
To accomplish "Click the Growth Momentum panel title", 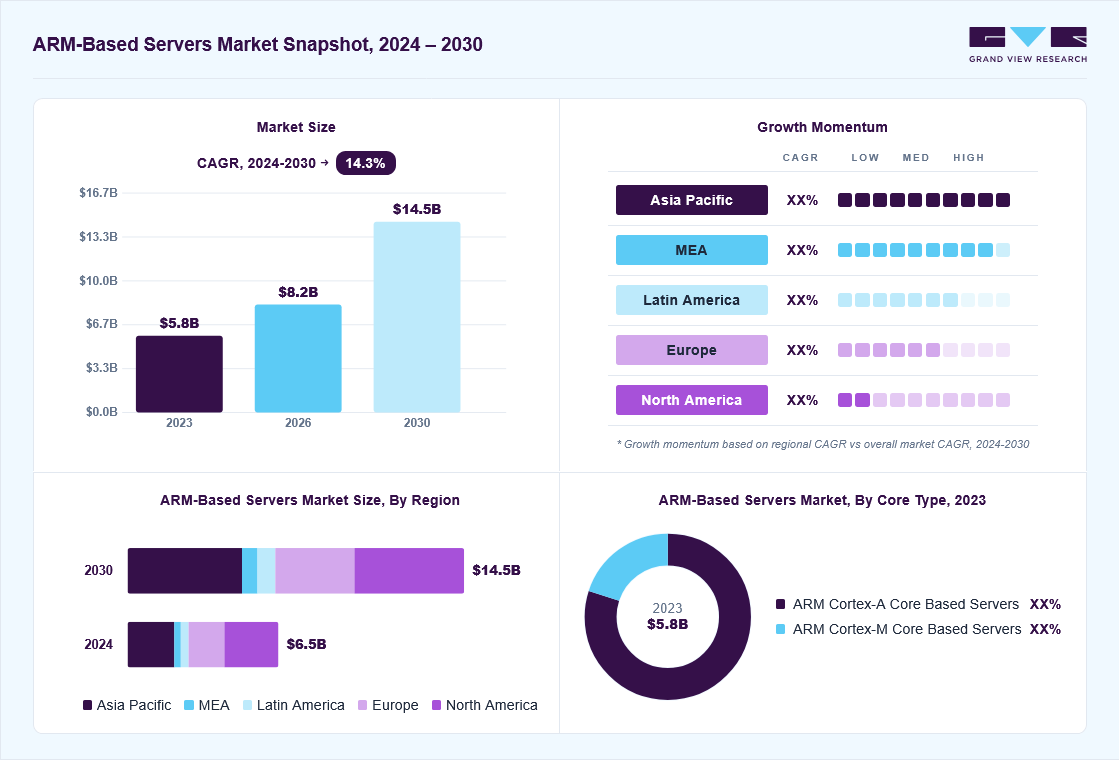I will pyautogui.click(x=823, y=127).
